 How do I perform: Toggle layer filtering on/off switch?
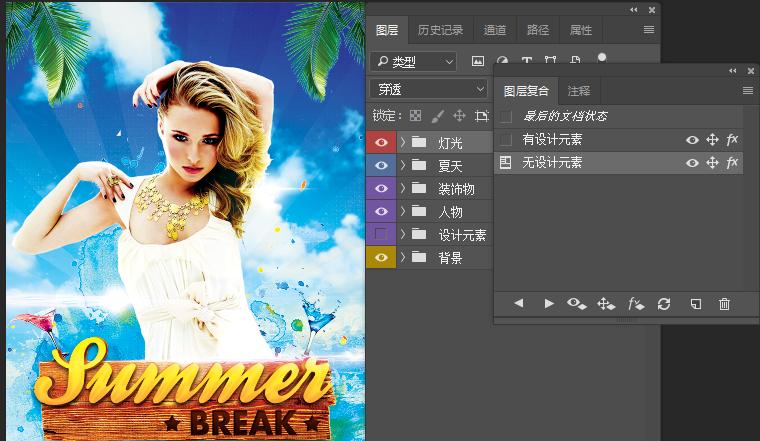pyautogui.click(x=602, y=58)
